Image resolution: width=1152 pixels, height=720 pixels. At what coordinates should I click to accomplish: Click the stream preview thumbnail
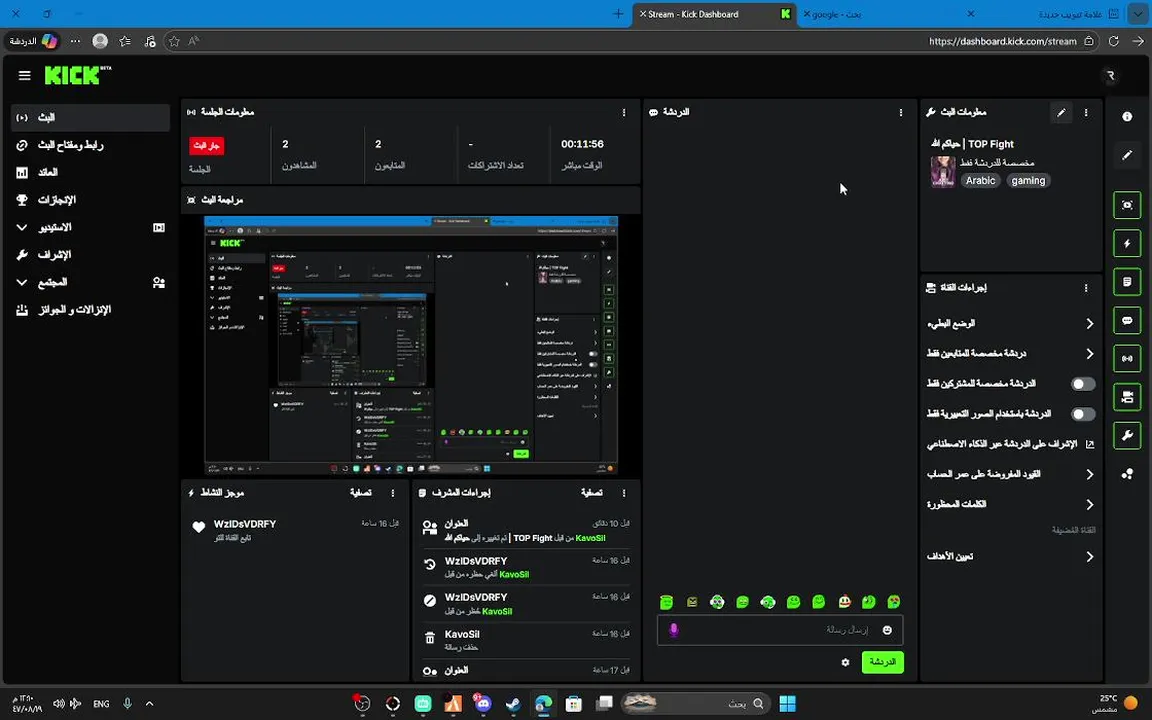click(411, 345)
